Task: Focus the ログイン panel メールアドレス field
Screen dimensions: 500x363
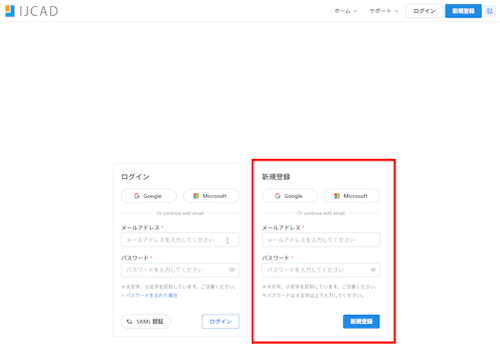Action: click(x=180, y=240)
